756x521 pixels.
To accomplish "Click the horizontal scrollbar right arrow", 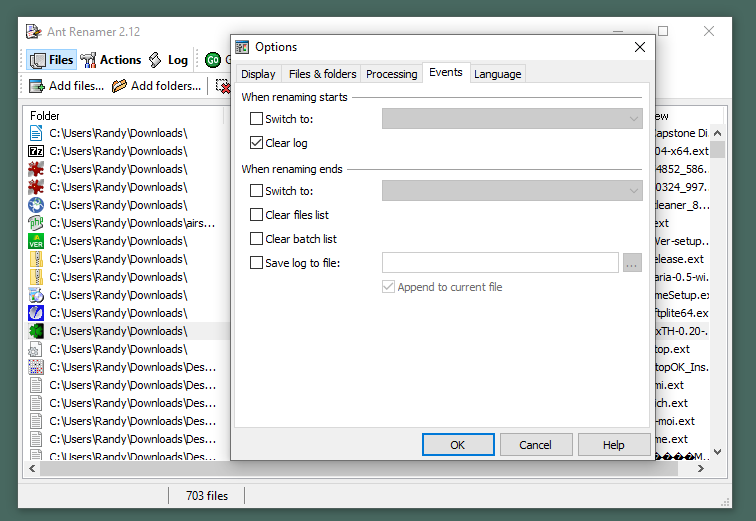I will coord(701,468).
